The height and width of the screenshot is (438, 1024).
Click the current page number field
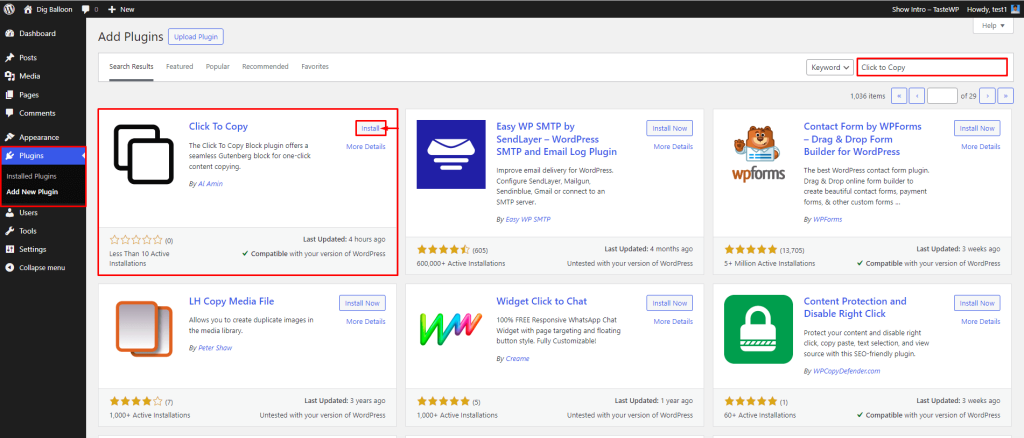click(942, 96)
